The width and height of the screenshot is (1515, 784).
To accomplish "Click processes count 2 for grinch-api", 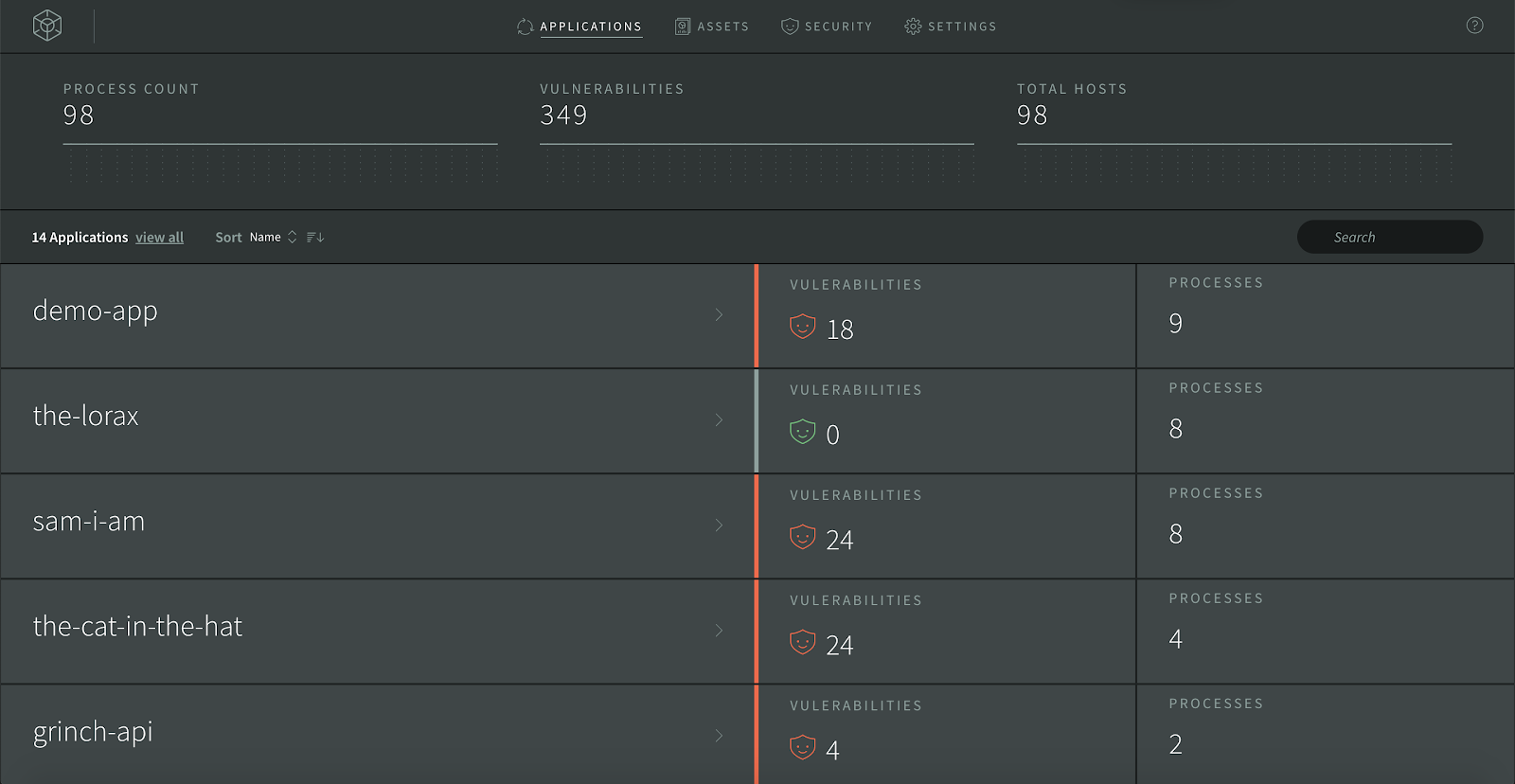I will (x=1175, y=744).
